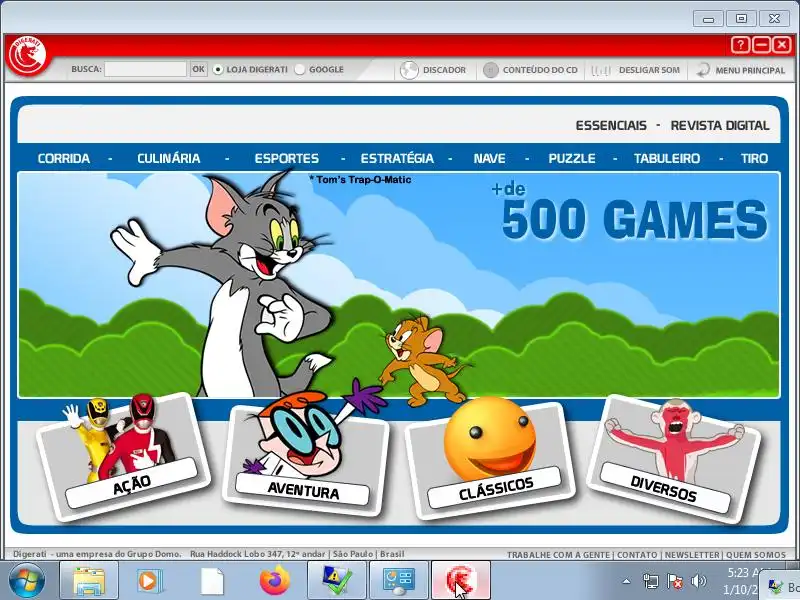Open File Explorer from the taskbar
Screen dimensions: 800x600
pos(89,581)
